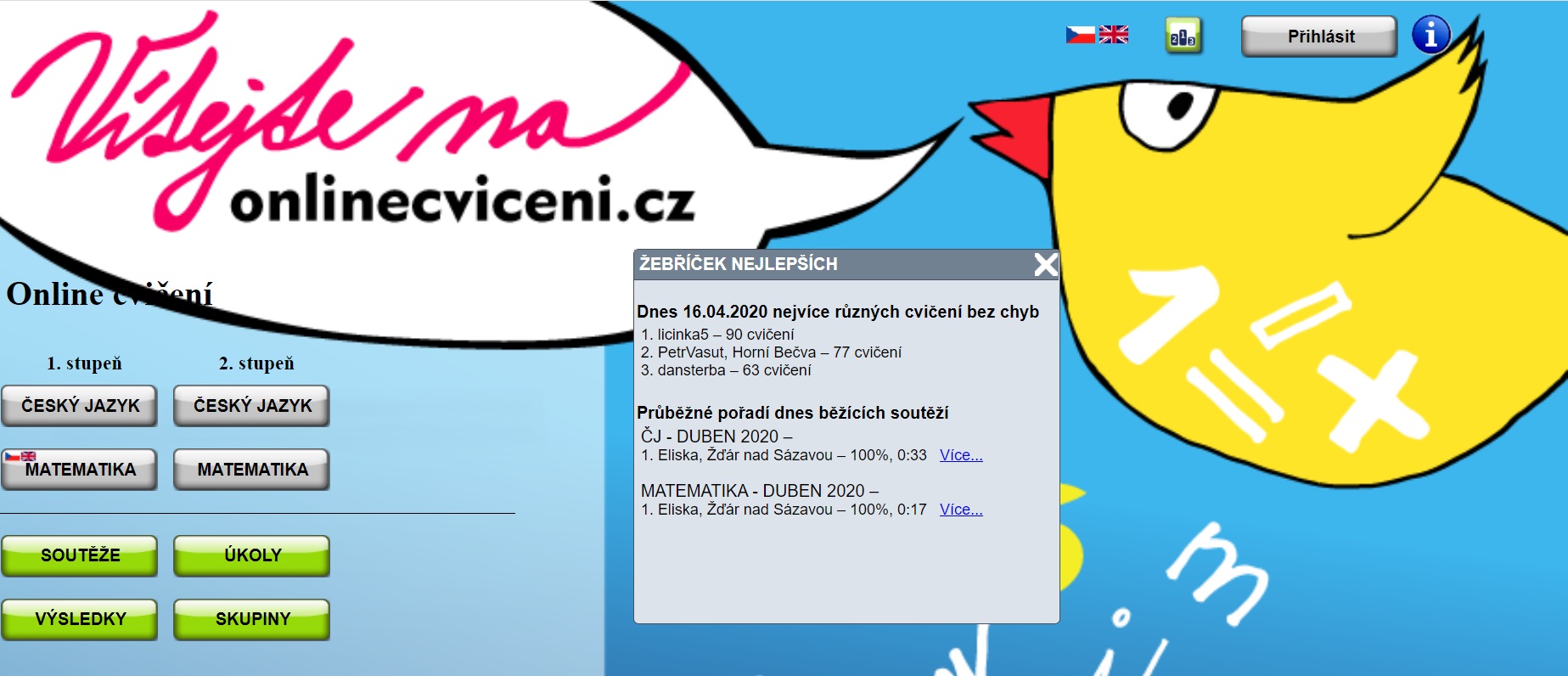Select entry PetrVasut, Horní Bečva

(x=772, y=352)
